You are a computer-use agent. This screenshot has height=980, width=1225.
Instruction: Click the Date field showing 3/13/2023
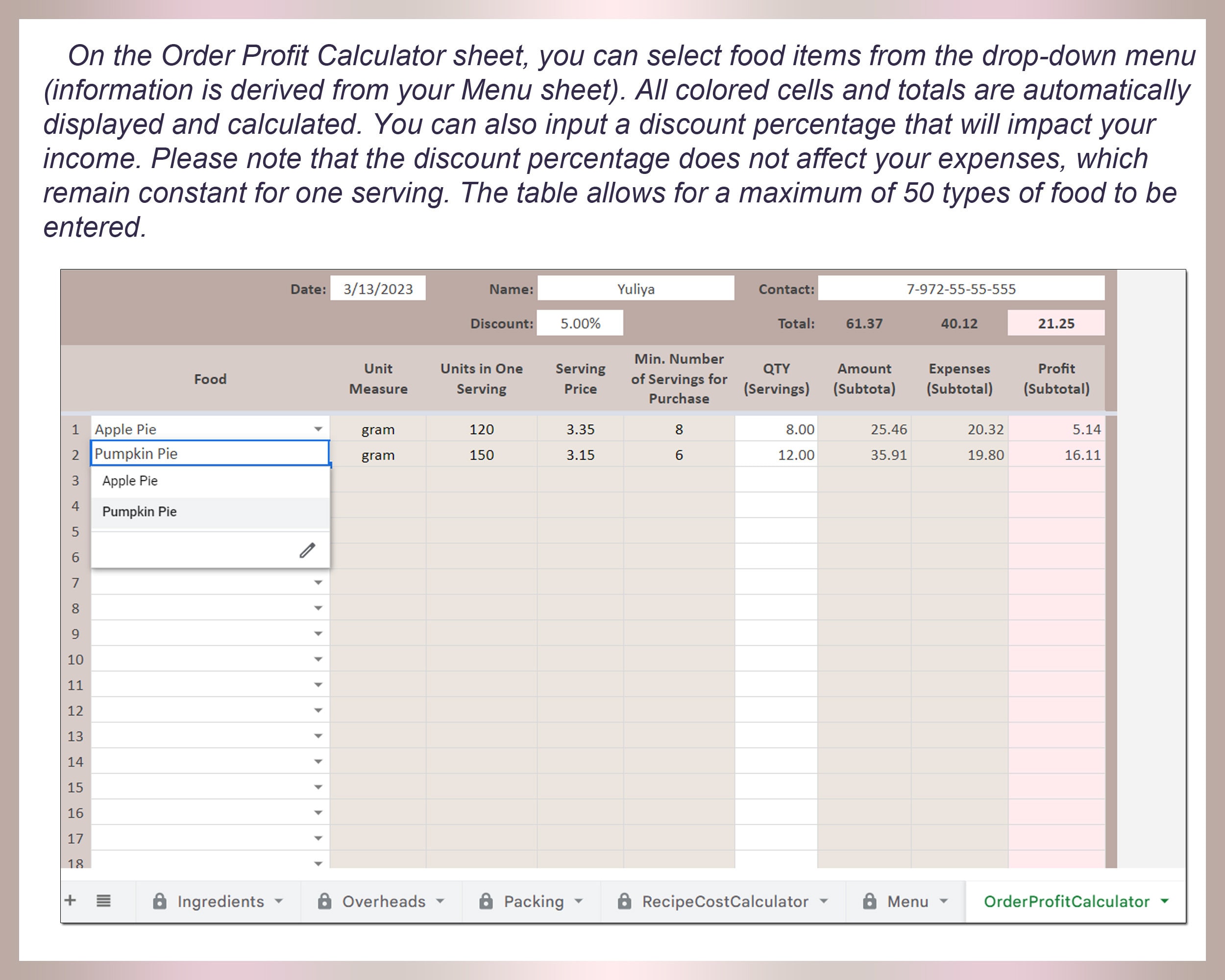tap(377, 289)
